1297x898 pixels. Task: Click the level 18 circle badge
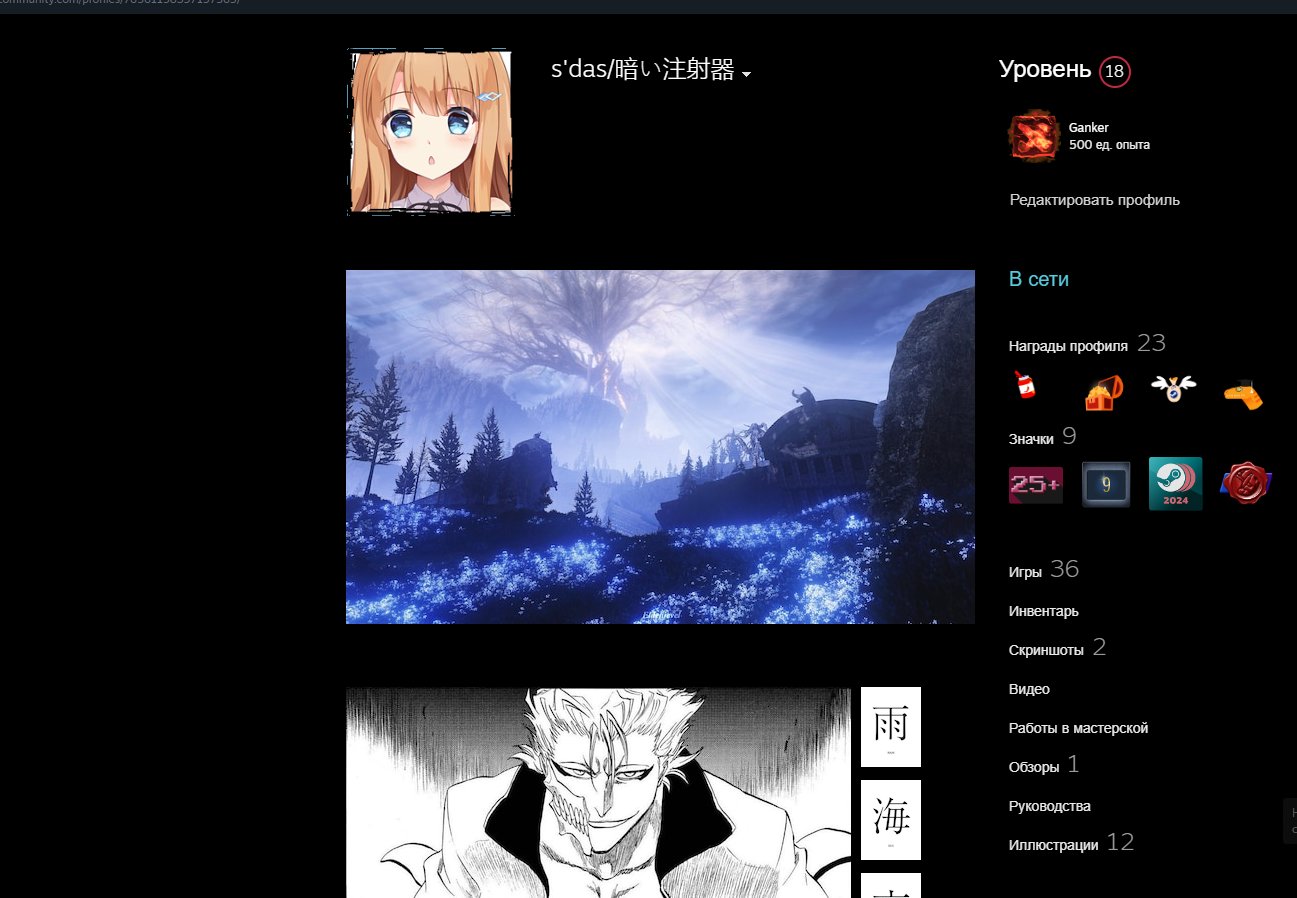tap(1115, 71)
